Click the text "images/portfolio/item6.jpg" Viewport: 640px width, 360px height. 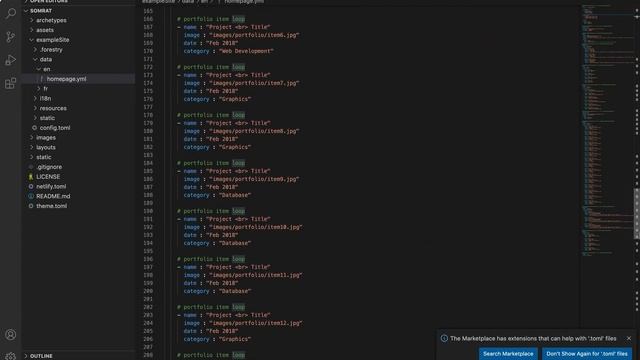(x=254, y=35)
